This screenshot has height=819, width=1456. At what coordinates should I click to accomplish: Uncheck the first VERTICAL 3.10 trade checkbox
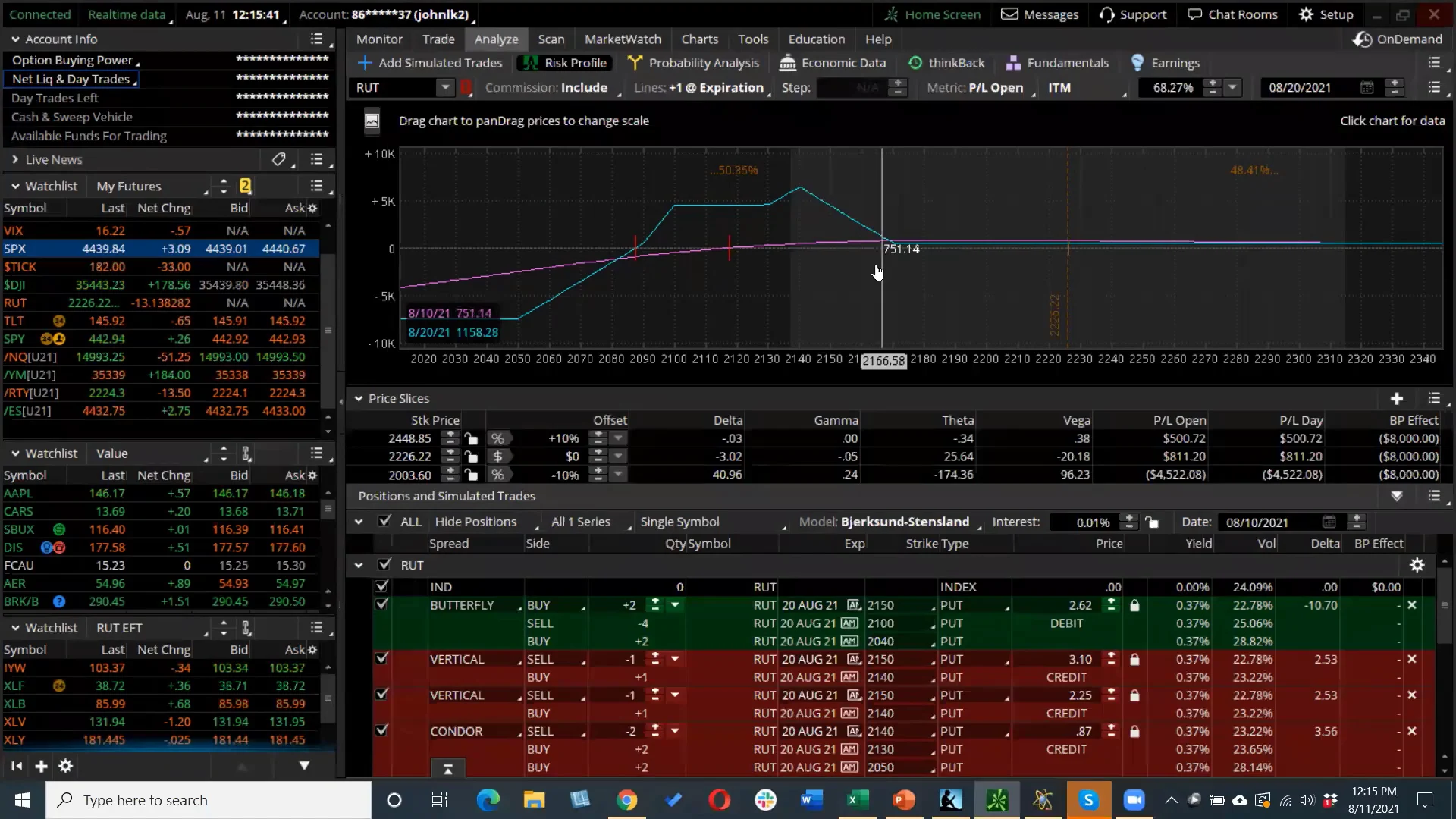381,658
